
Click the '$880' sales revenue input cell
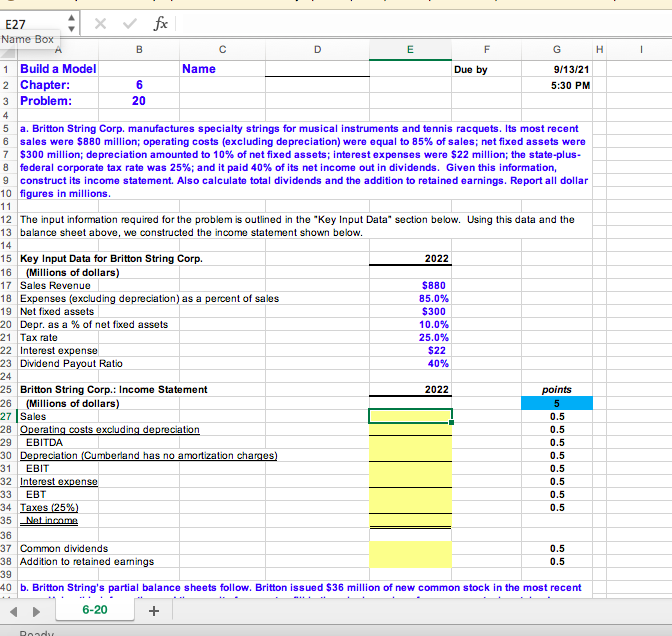pyautogui.click(x=410, y=285)
